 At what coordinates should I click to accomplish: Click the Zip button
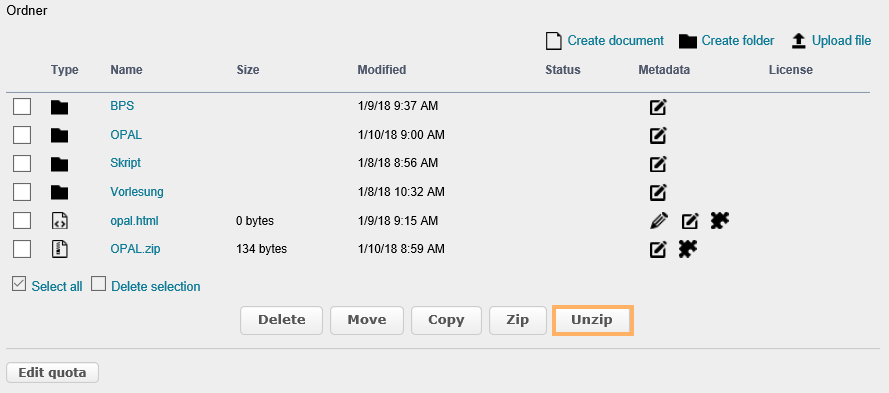click(518, 320)
